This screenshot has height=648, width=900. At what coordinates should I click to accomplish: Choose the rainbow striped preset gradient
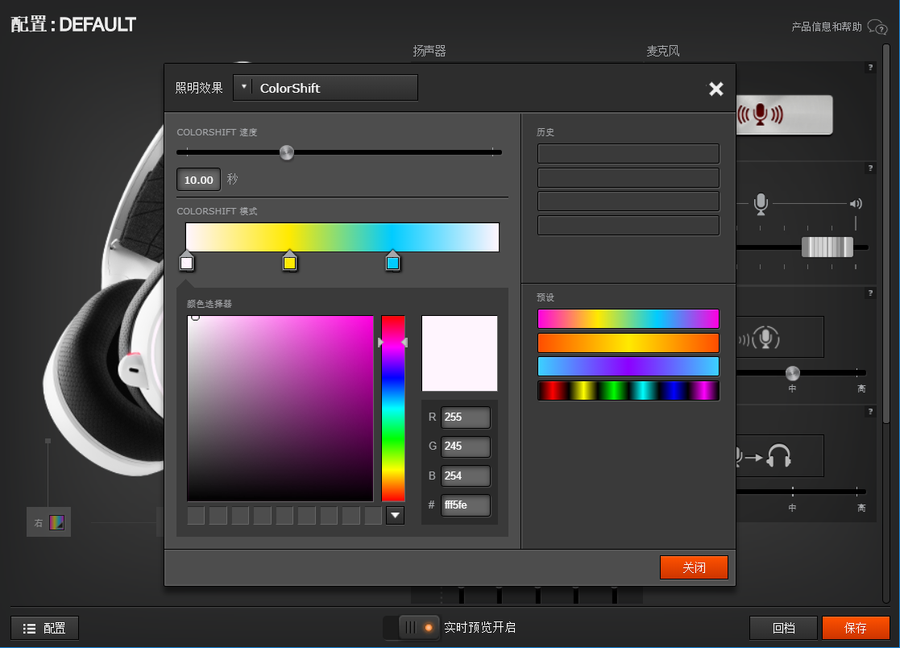point(628,390)
